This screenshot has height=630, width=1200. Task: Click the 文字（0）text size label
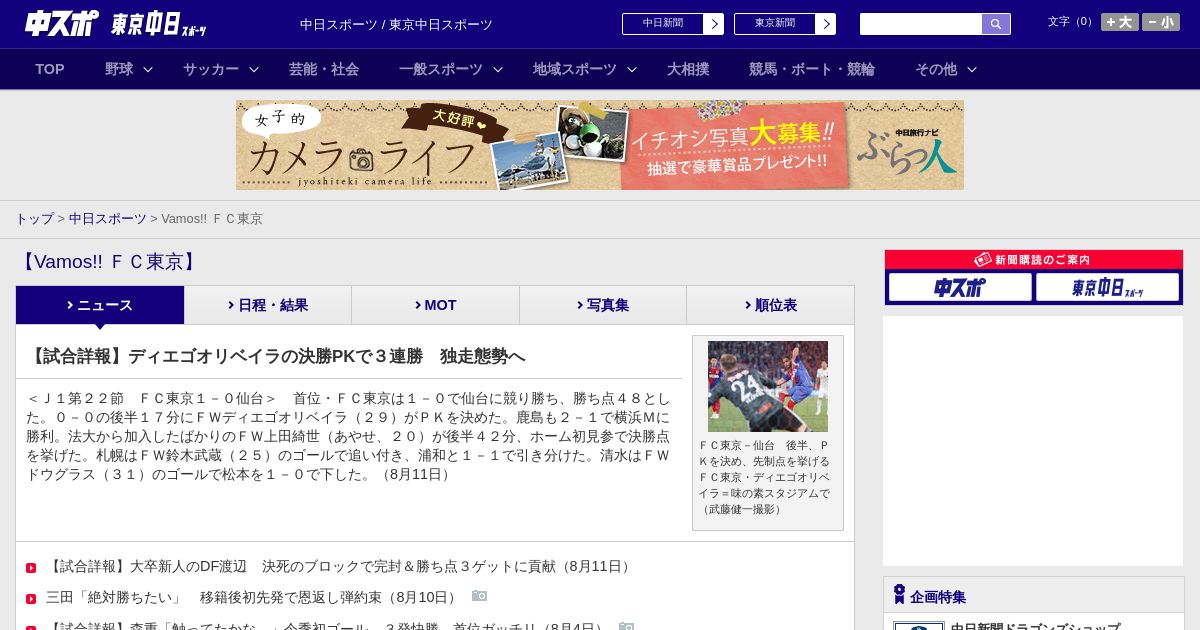click(1072, 22)
